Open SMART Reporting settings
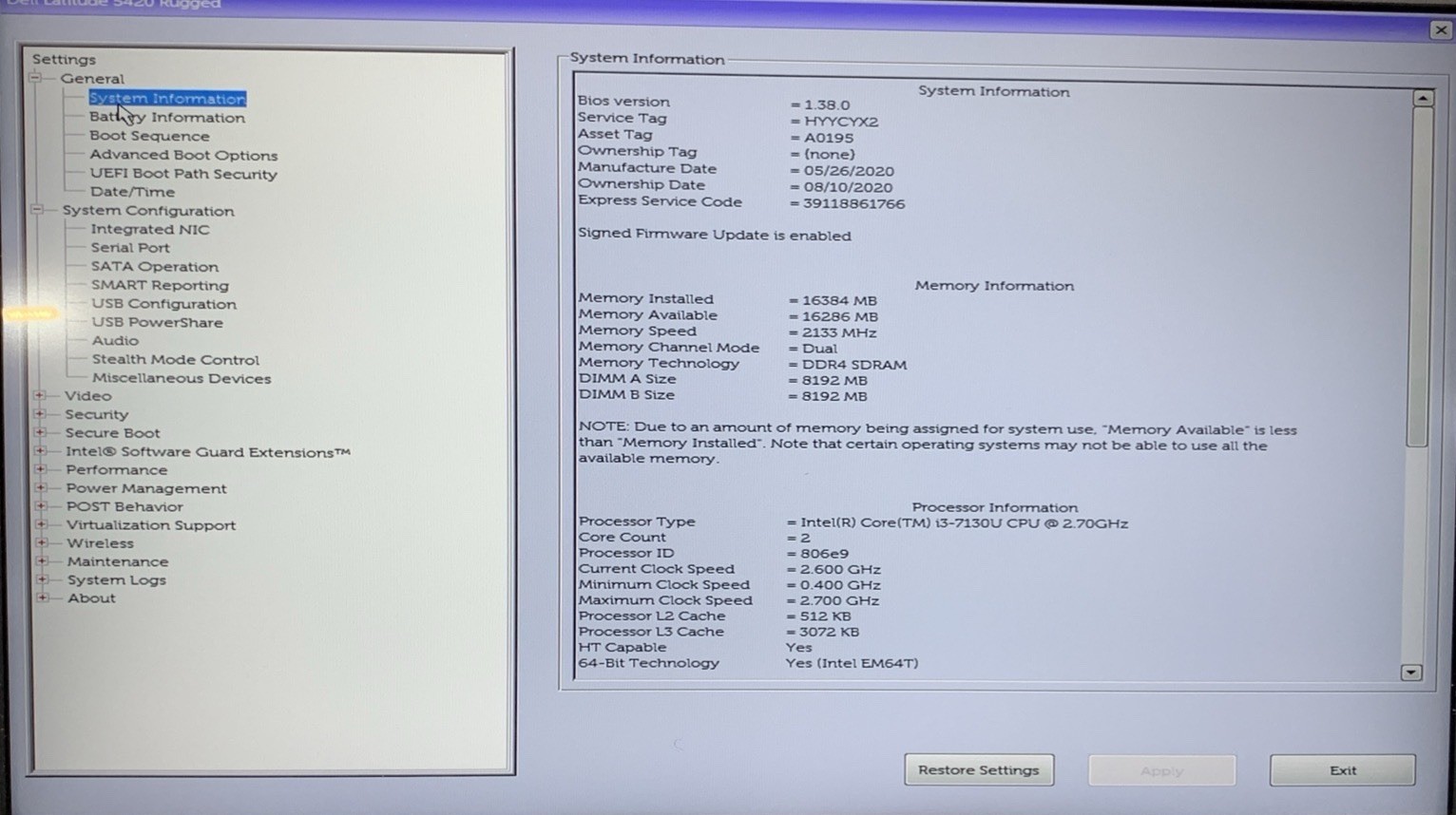 click(160, 285)
